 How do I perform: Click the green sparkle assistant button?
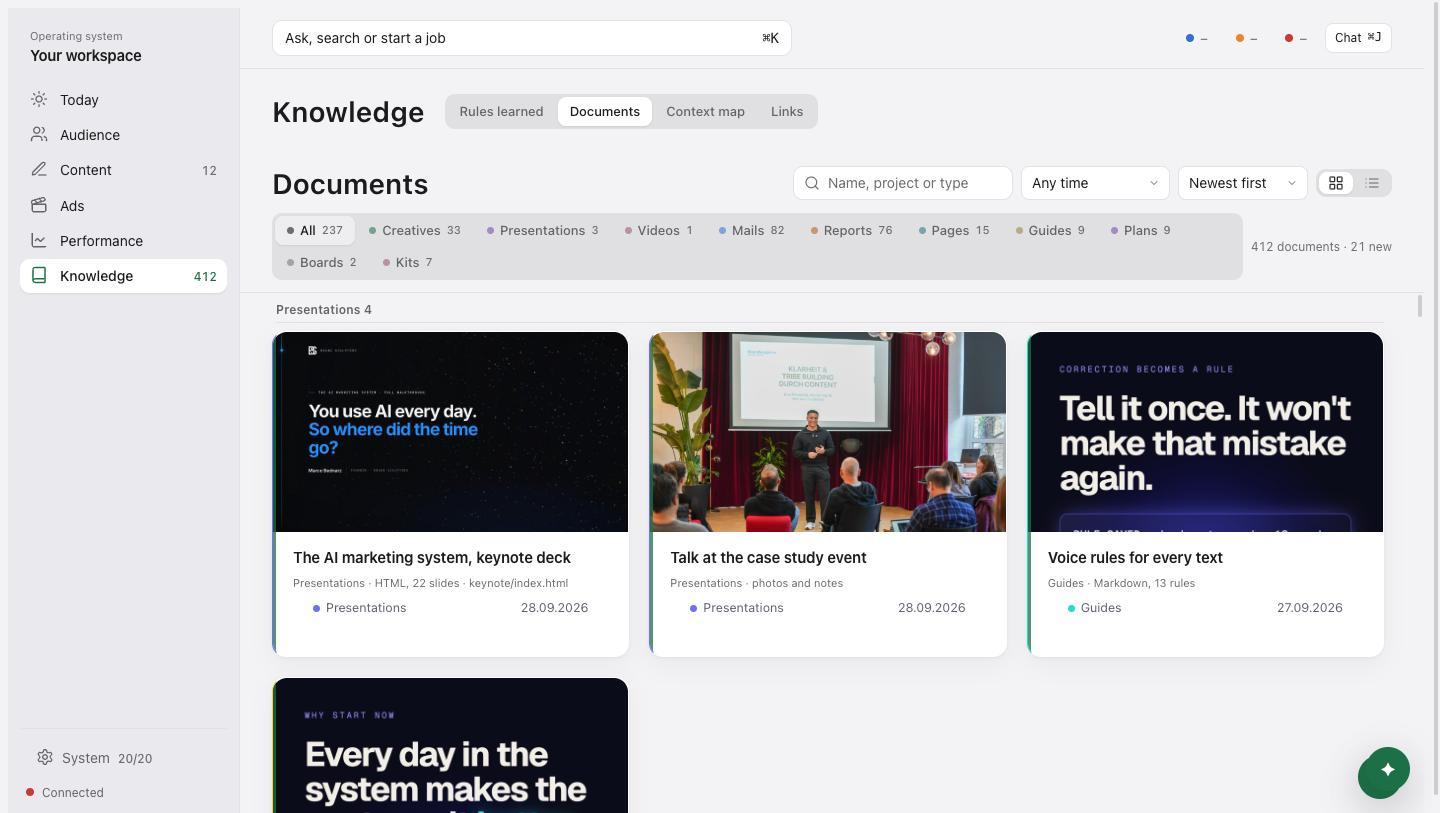tap(1387, 770)
